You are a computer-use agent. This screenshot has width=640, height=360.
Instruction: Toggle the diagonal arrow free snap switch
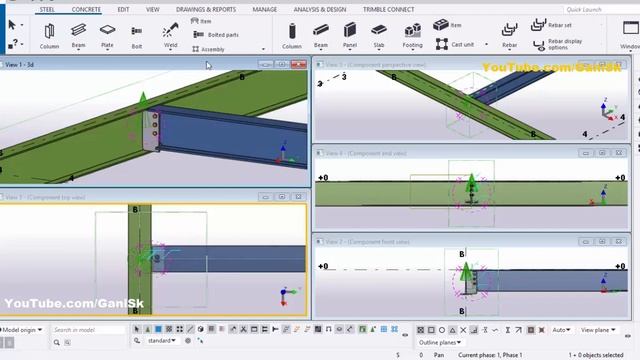pyautogui.click(x=518, y=330)
